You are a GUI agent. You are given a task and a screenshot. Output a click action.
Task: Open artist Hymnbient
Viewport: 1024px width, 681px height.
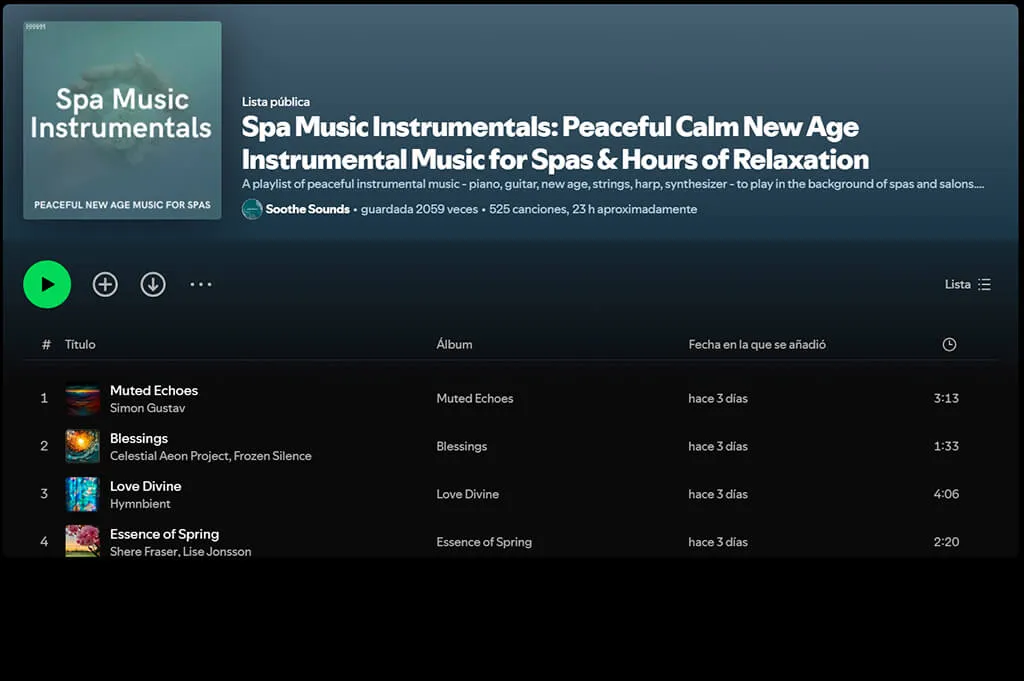pyautogui.click(x=140, y=504)
